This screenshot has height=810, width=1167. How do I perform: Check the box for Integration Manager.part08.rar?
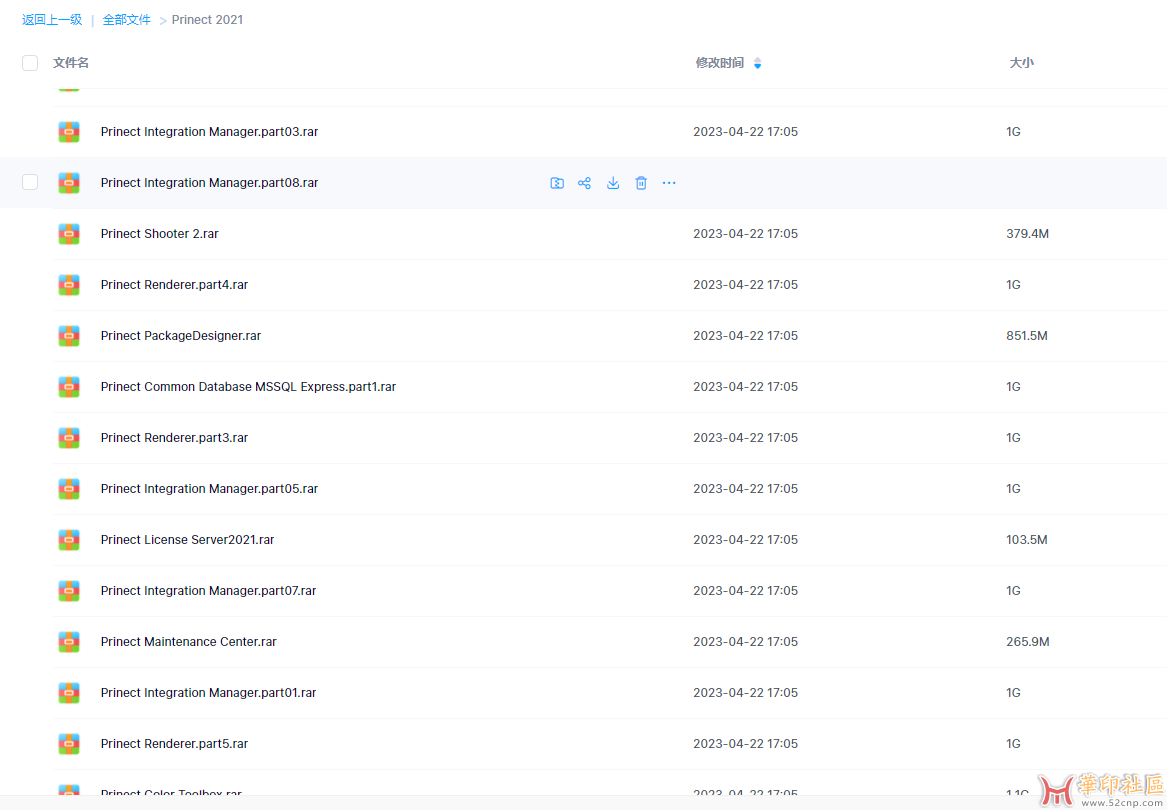click(x=30, y=182)
